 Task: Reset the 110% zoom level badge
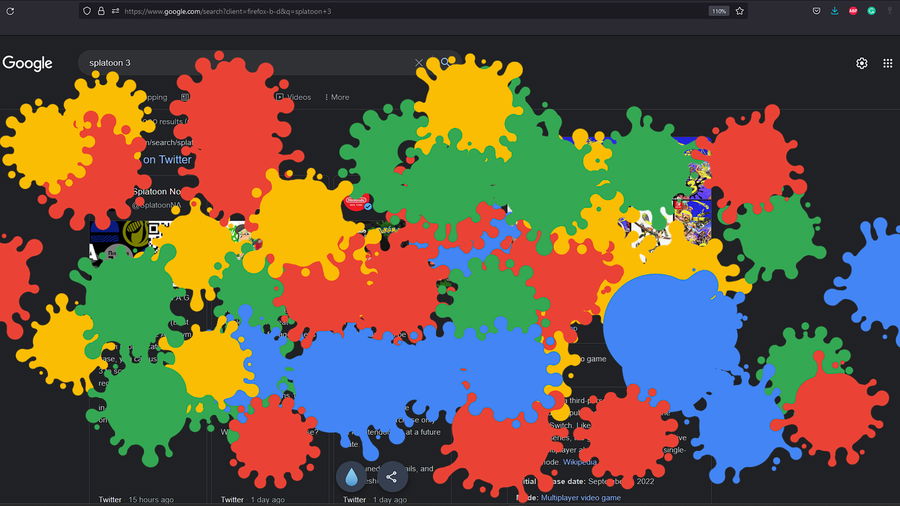tap(718, 11)
